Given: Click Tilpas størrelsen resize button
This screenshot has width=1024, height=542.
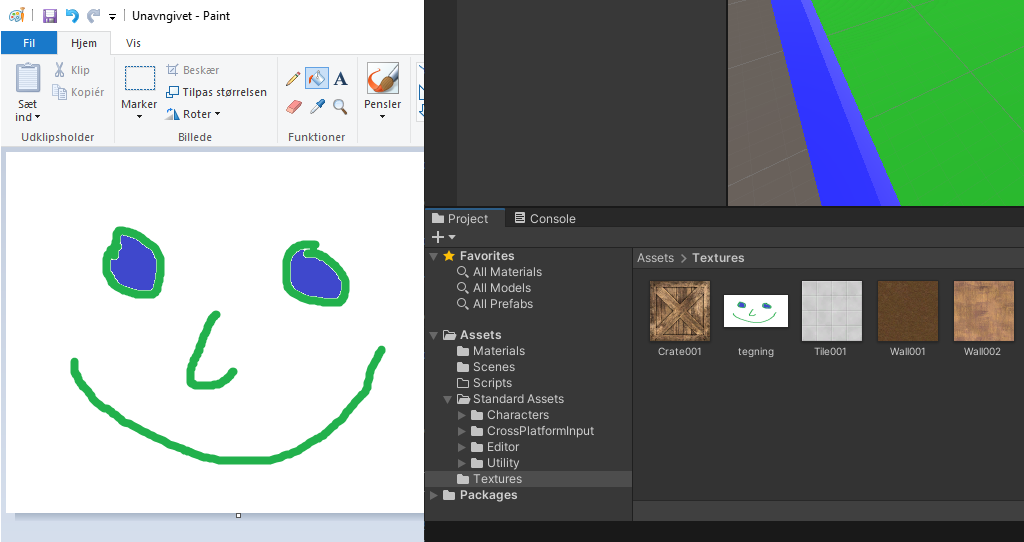Looking at the screenshot, I should (x=216, y=92).
